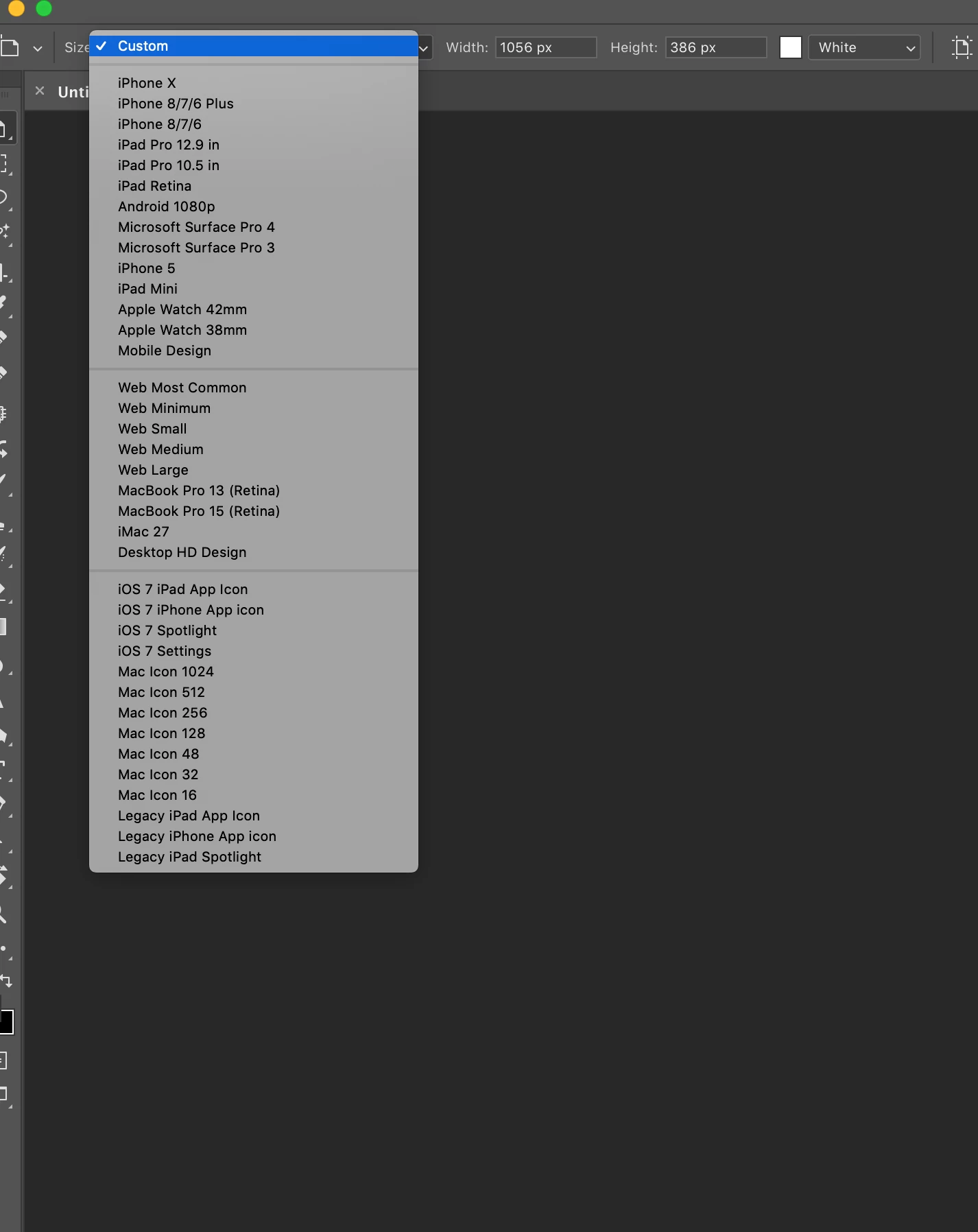Open the Artboard tool preset picker
Viewport: 978px width, 1232px height.
10,48
